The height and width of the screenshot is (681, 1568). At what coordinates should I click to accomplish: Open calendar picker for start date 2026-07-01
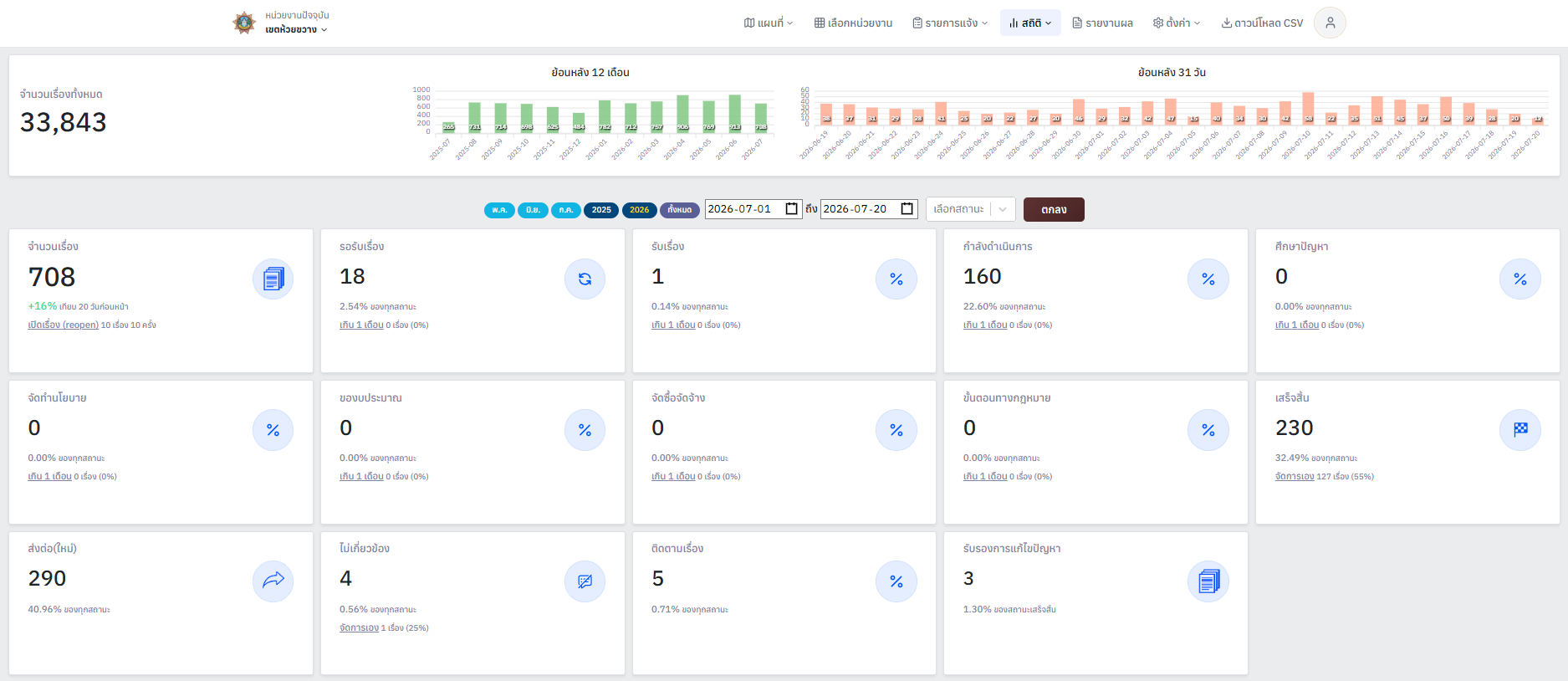pyautogui.click(x=791, y=209)
